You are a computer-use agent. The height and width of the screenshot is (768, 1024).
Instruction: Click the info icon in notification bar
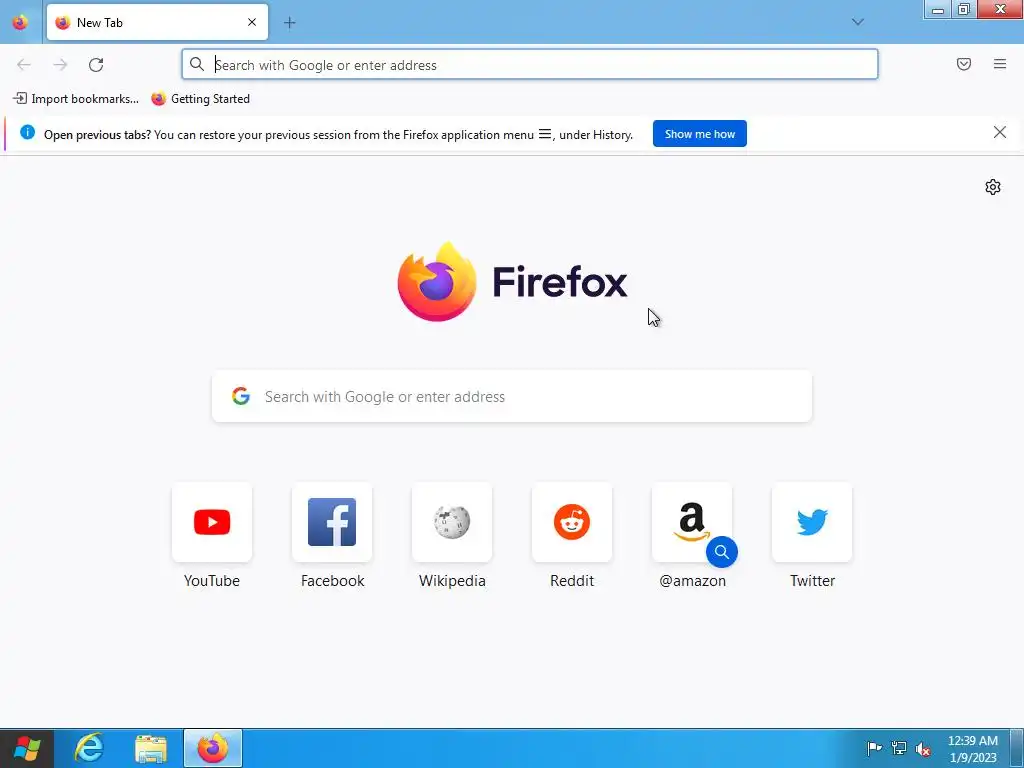click(27, 133)
